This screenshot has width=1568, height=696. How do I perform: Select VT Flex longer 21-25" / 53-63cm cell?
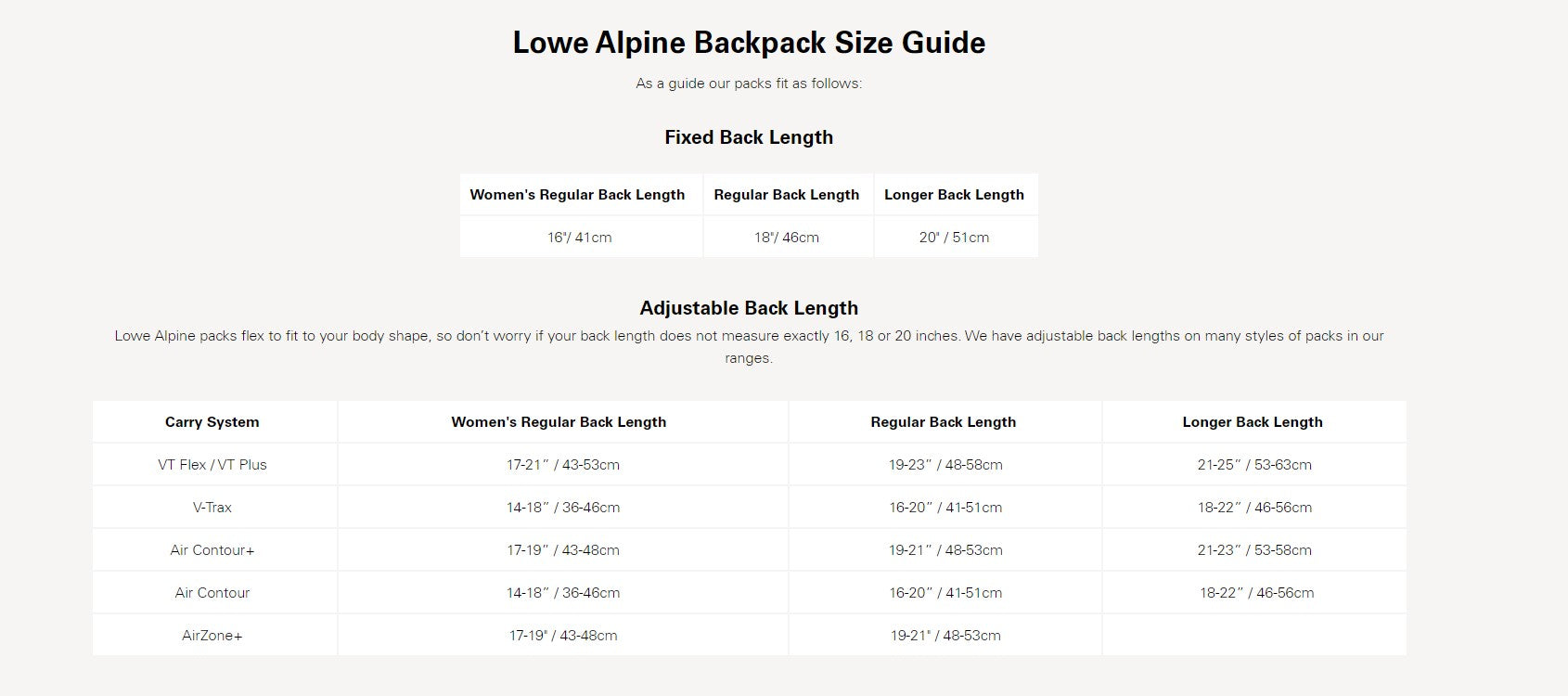(x=1254, y=465)
